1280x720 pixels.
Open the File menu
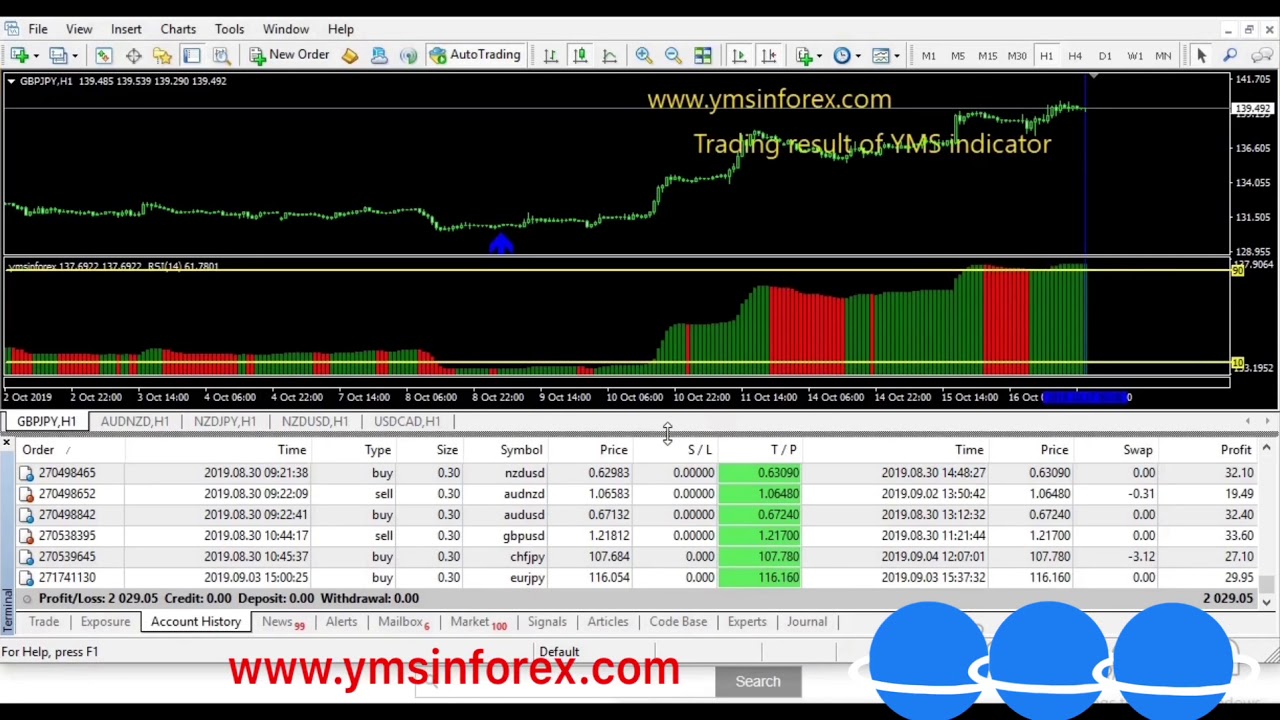(x=37, y=29)
